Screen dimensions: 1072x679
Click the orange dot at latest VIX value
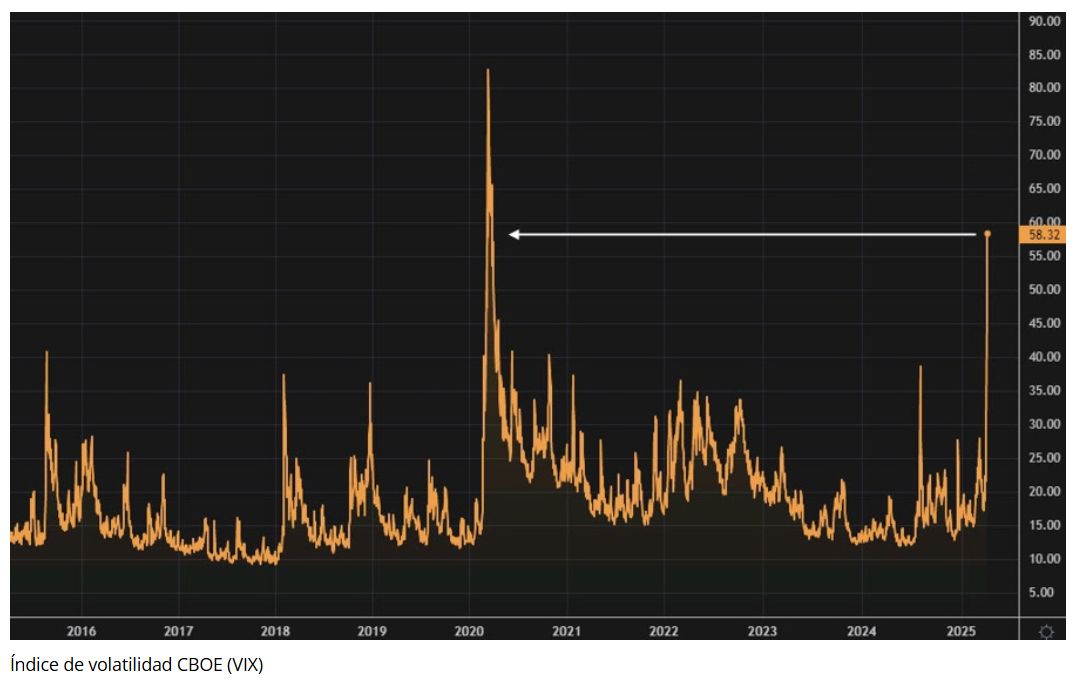pos(987,234)
